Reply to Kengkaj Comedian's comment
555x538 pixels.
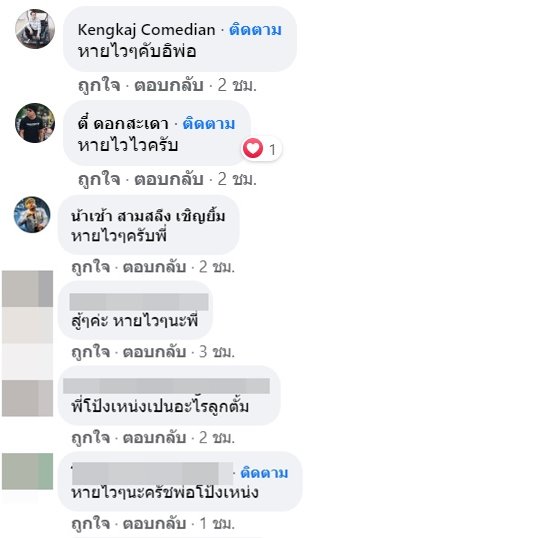[169, 85]
